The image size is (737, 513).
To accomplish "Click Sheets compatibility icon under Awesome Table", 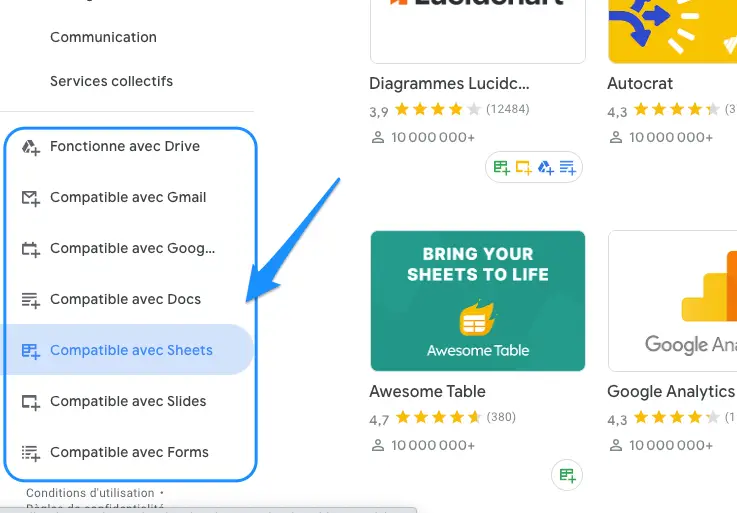I will (567, 475).
